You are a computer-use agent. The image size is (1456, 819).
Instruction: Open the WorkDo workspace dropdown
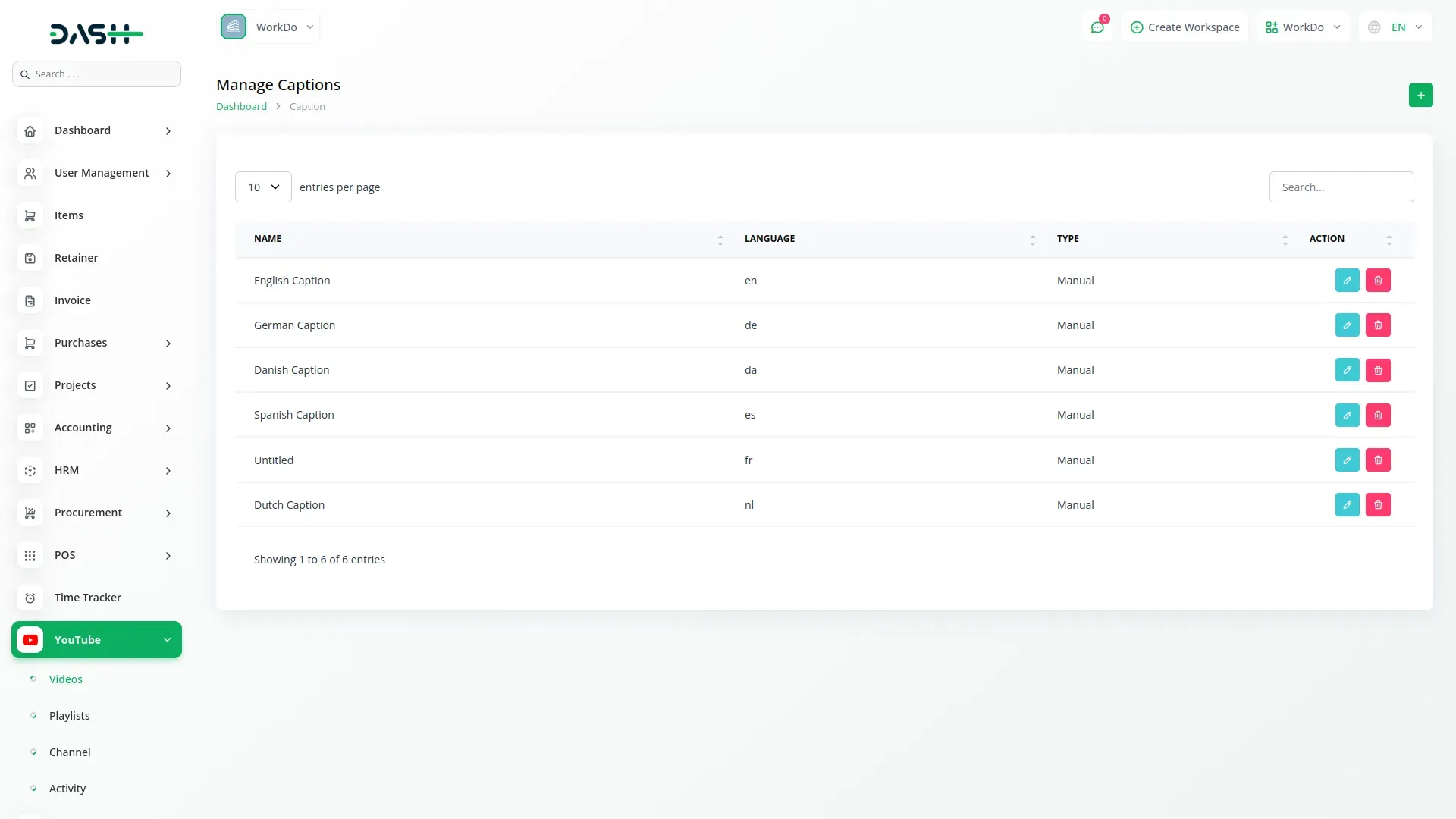point(1303,27)
